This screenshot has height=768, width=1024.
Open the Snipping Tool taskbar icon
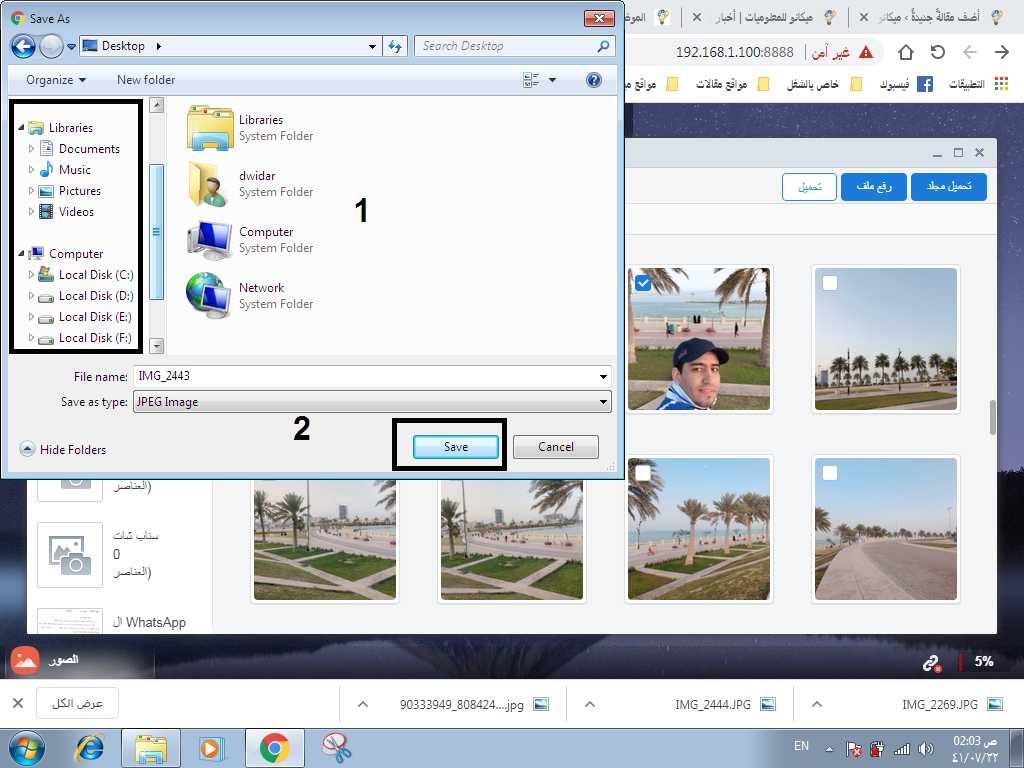(x=336, y=748)
